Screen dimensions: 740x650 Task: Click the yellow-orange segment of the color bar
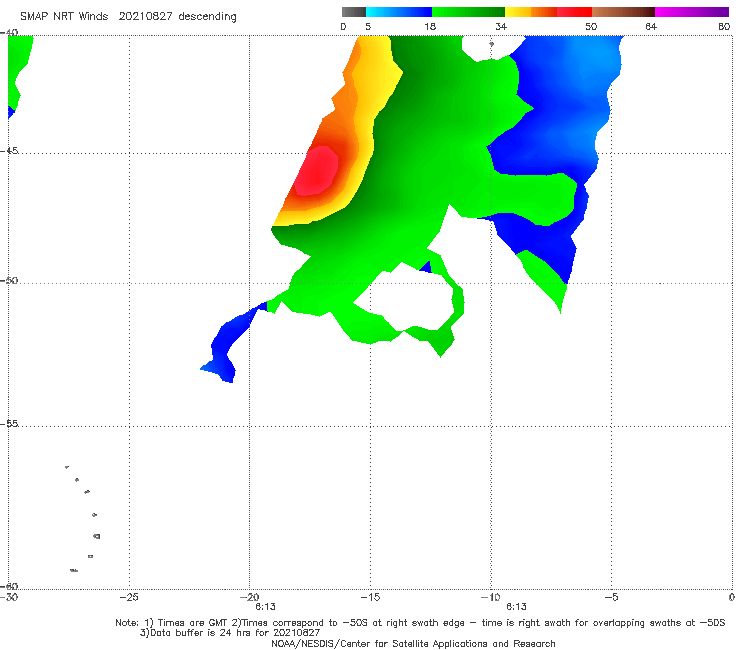tap(530, 12)
